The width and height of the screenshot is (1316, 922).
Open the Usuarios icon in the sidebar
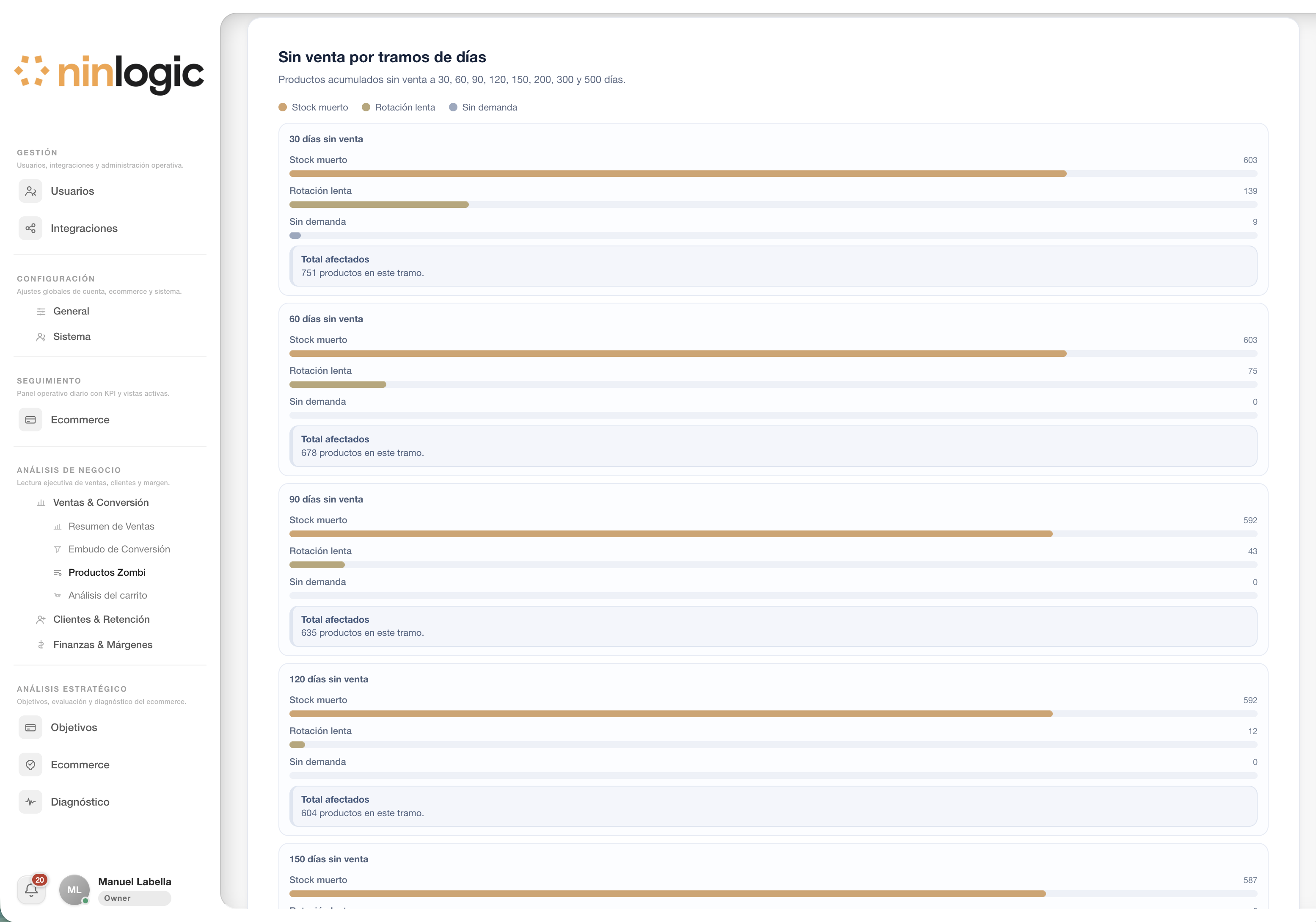coord(30,191)
